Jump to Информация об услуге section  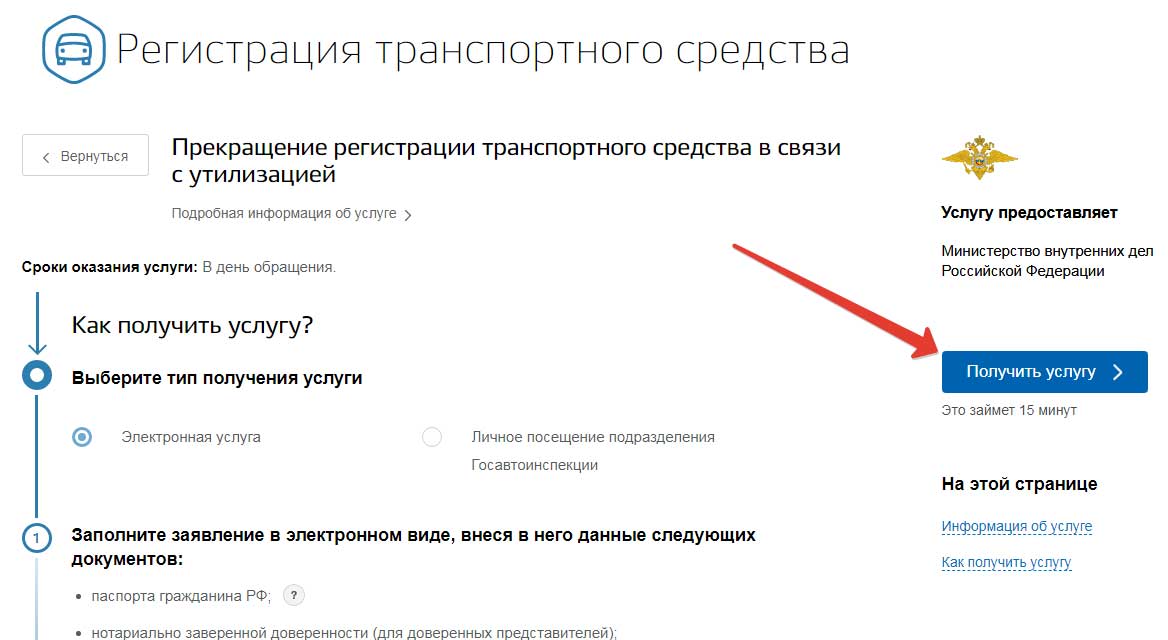[1016, 526]
